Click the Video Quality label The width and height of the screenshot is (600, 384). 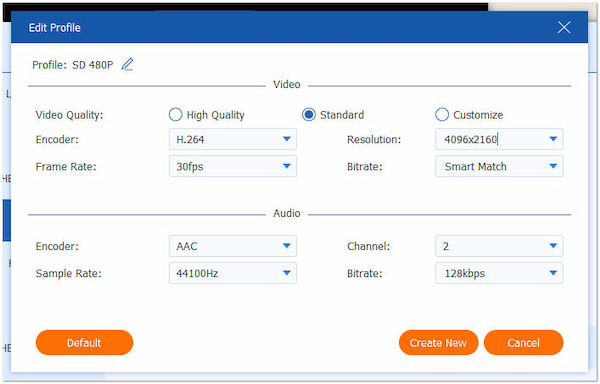69,115
